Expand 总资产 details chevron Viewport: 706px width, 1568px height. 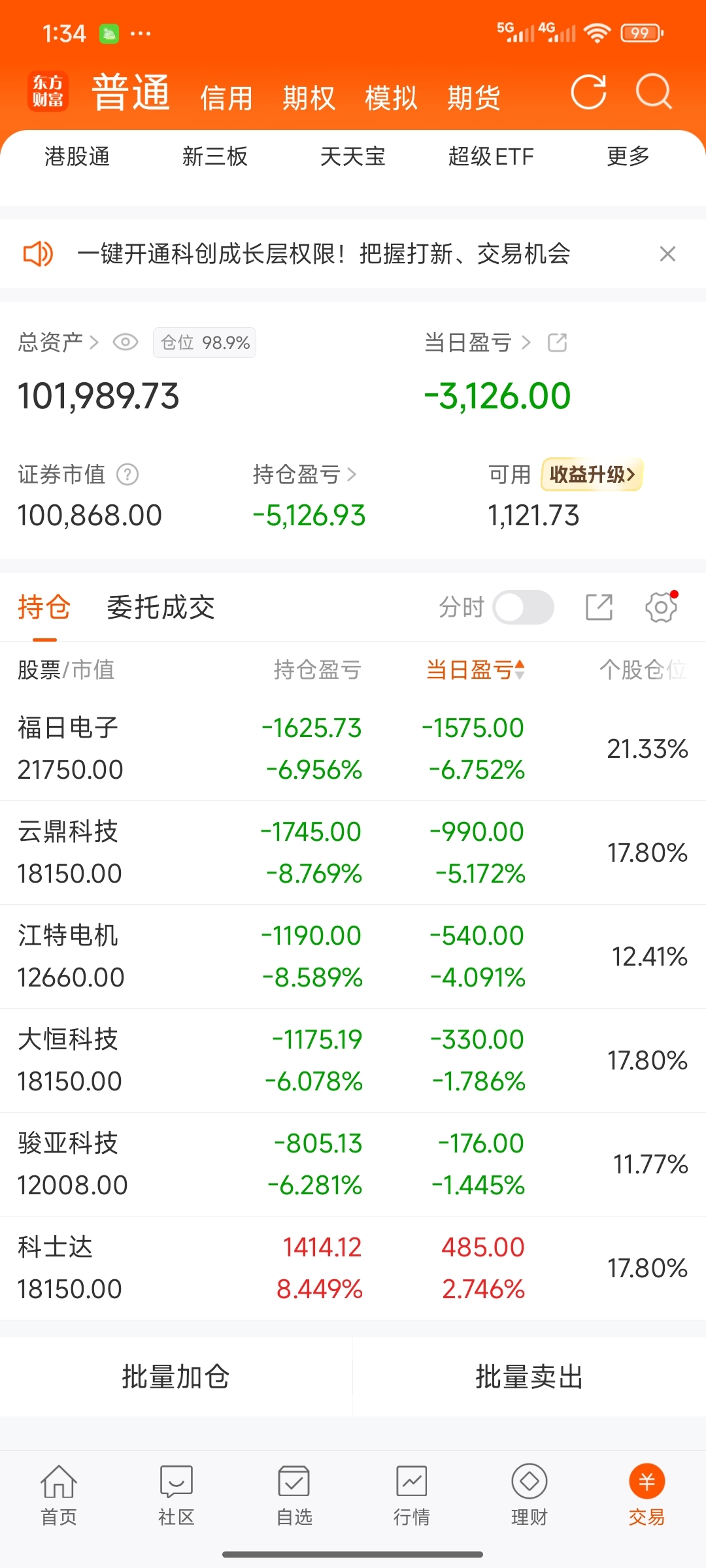click(94, 342)
